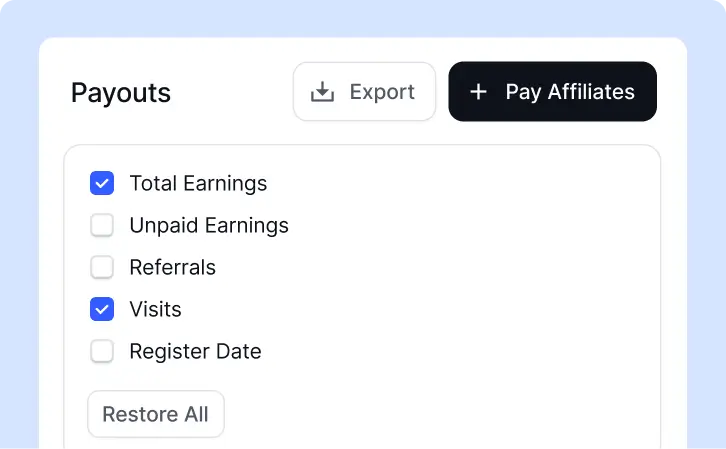Viewport: 726px width, 449px height.
Task: Click the Export button label
Action: pyautogui.click(x=382, y=92)
